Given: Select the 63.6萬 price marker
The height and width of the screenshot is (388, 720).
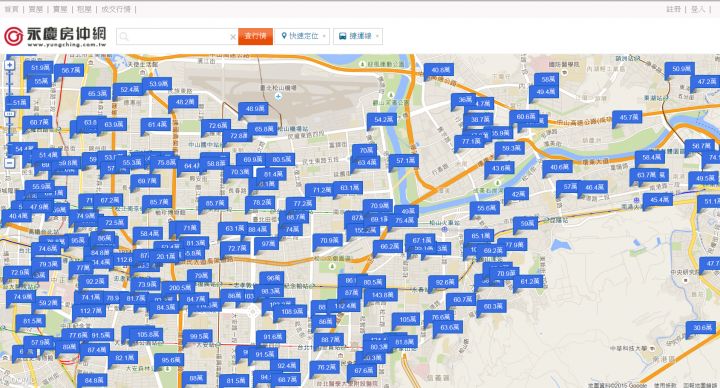Looking at the screenshot, I should coord(449,327).
